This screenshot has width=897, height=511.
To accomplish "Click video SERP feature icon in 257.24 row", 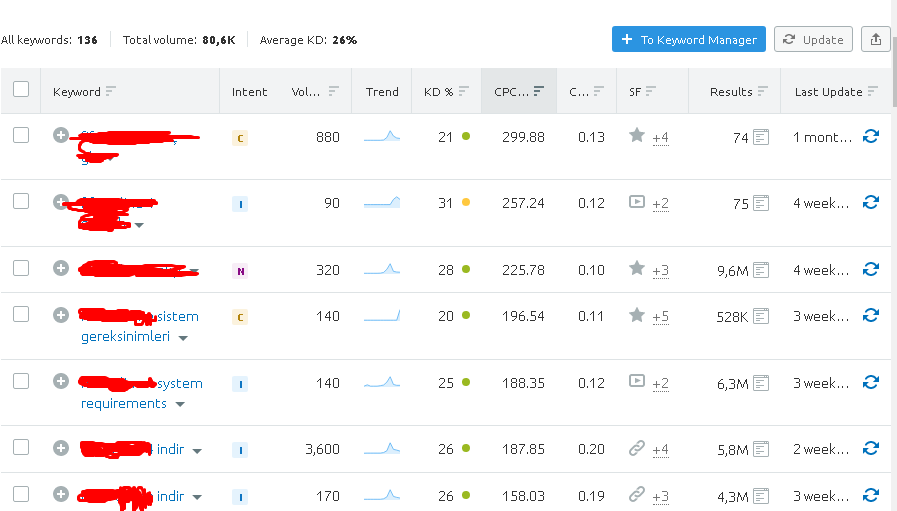I will 637,202.
